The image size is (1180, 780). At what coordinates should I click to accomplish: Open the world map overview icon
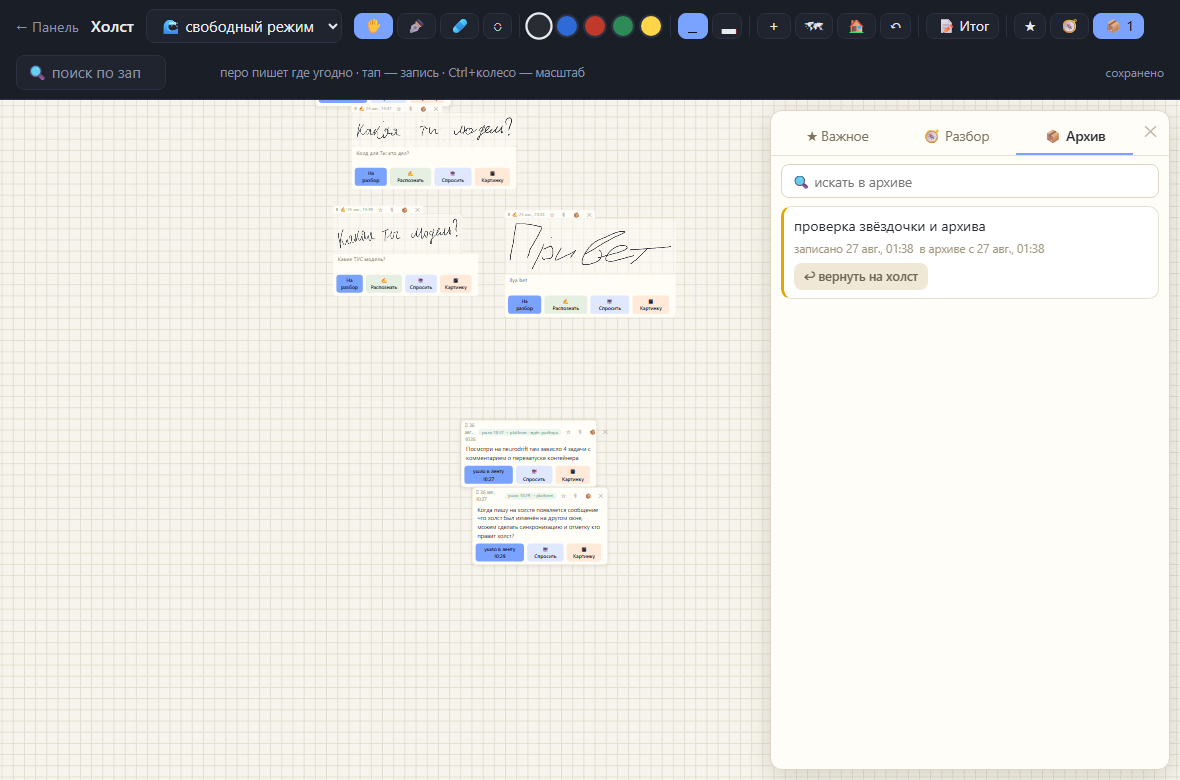pyautogui.click(x=814, y=26)
